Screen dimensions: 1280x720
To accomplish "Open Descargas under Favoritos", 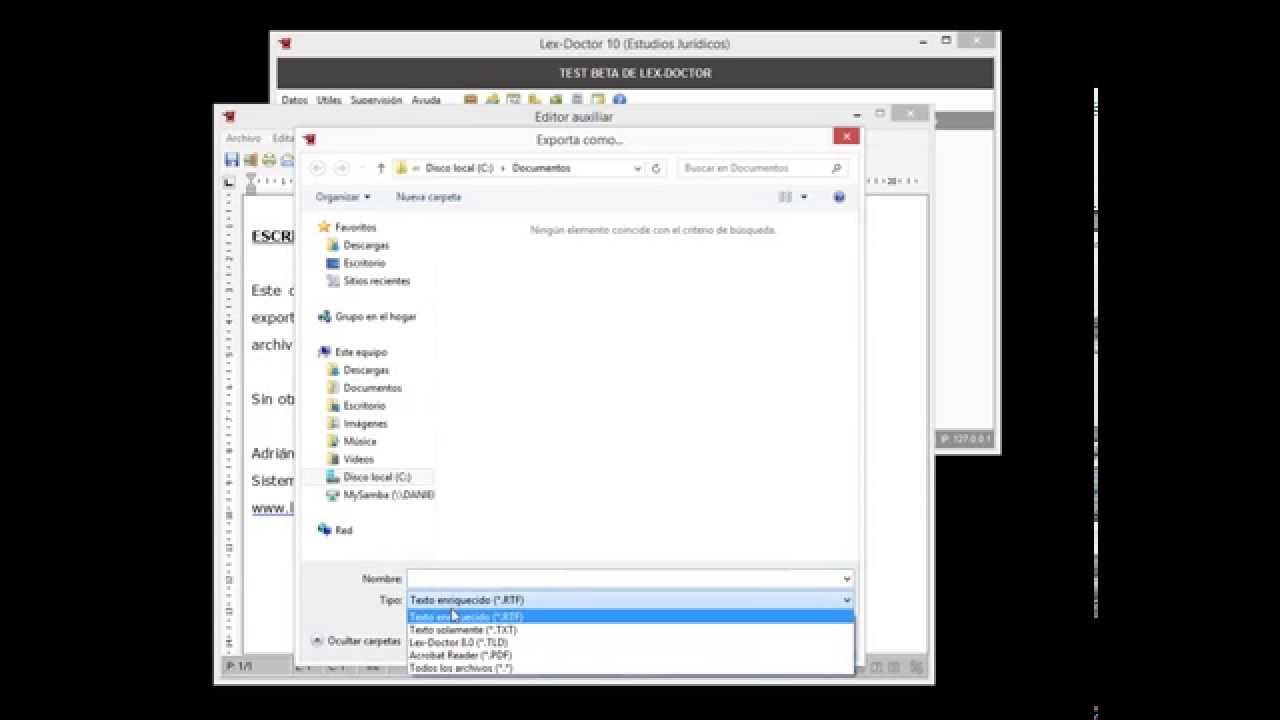I will point(358,245).
